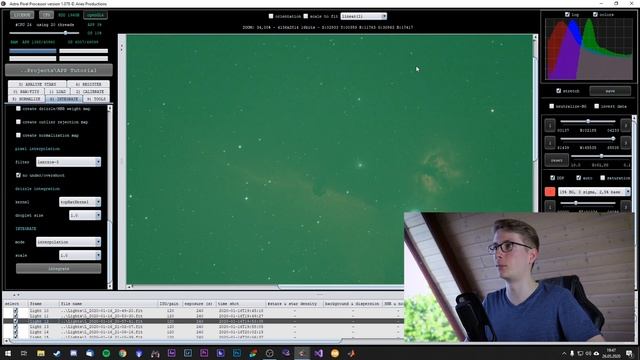Open the Windows Start menu
Image resolution: width=640 pixels, height=360 pixels.
click(7, 353)
